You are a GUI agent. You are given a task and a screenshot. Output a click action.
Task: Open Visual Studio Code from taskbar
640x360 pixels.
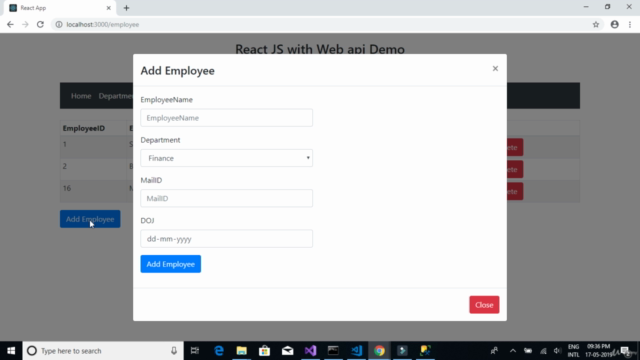tap(356, 351)
